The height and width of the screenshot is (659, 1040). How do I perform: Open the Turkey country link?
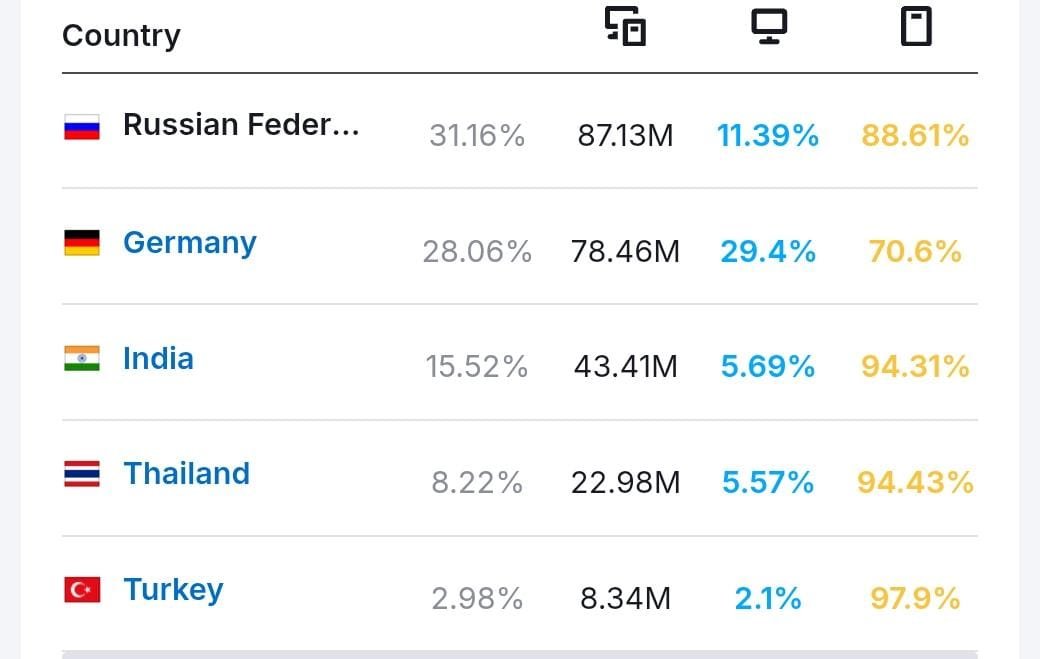tap(173, 590)
